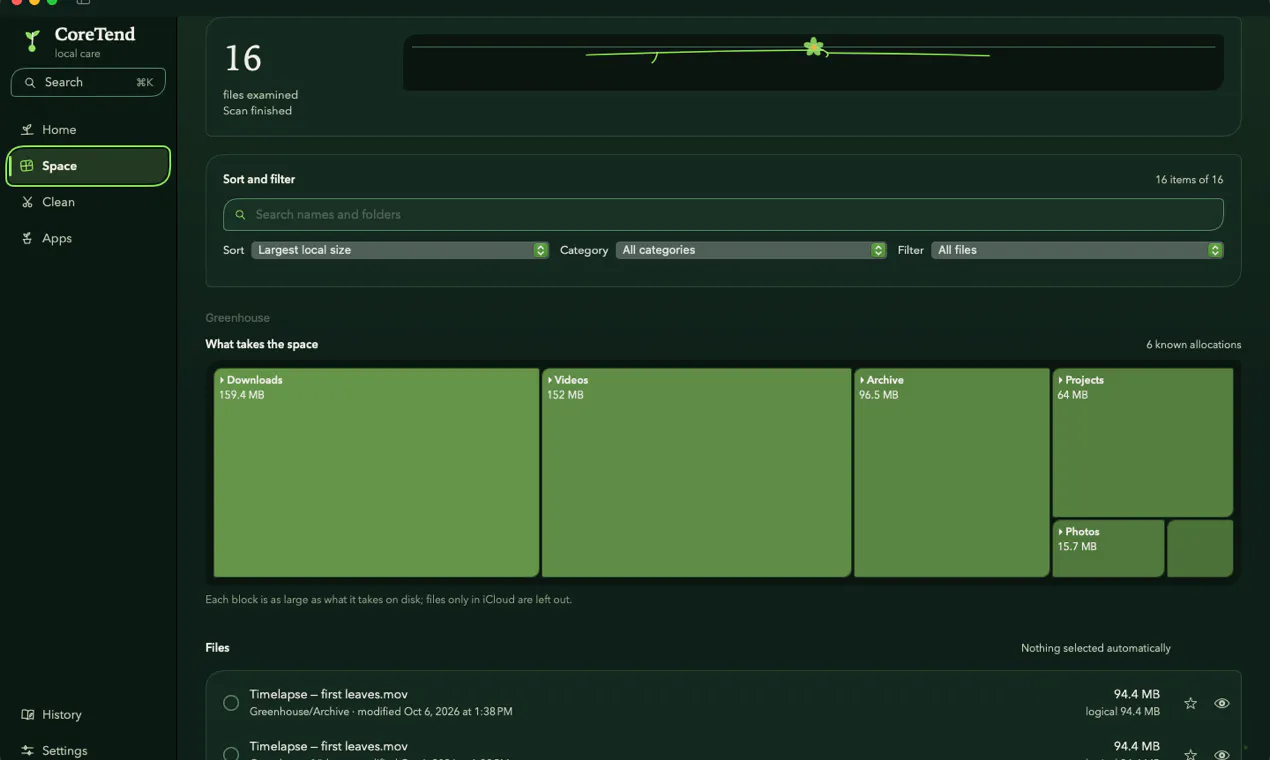
Task: Select the first Timelapse file radio circle
Action: 231,703
